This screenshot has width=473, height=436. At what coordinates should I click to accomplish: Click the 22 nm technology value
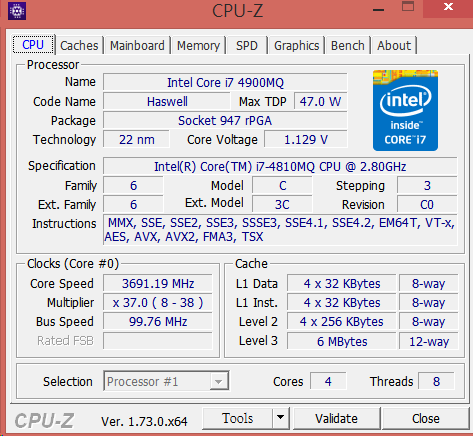(137, 139)
